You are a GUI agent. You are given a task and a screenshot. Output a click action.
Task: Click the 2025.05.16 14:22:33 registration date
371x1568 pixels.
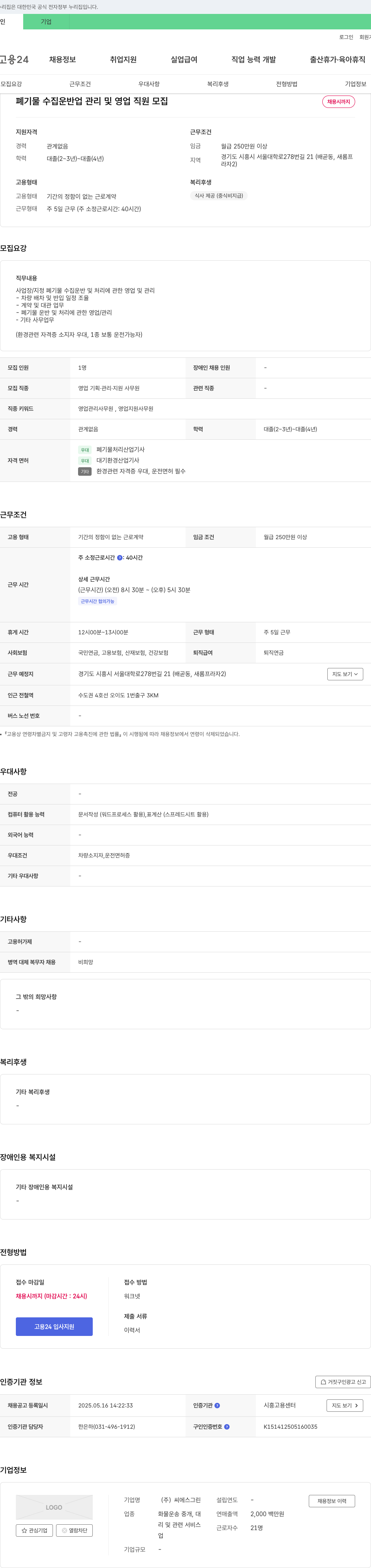(105, 1406)
